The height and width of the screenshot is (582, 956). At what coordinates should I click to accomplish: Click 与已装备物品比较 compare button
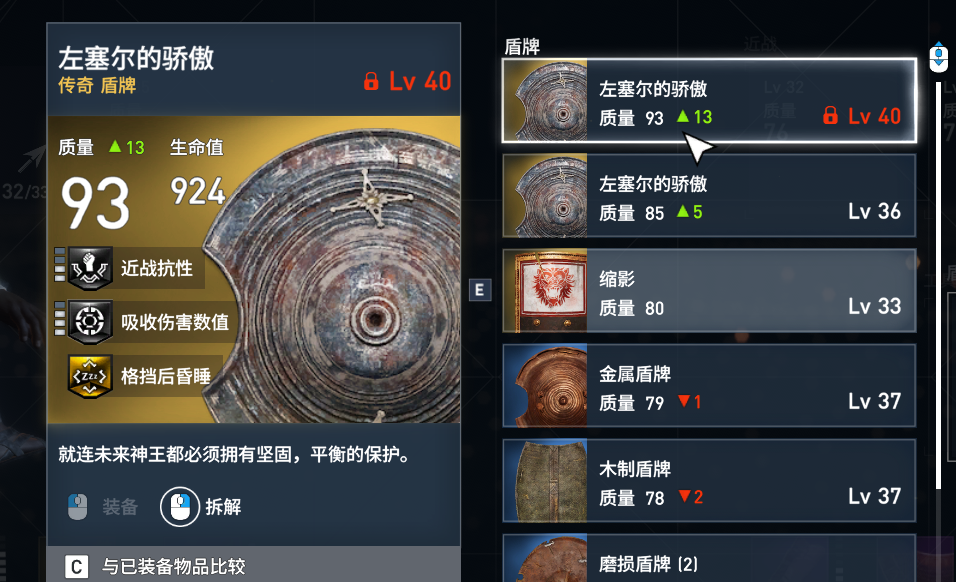(174, 566)
